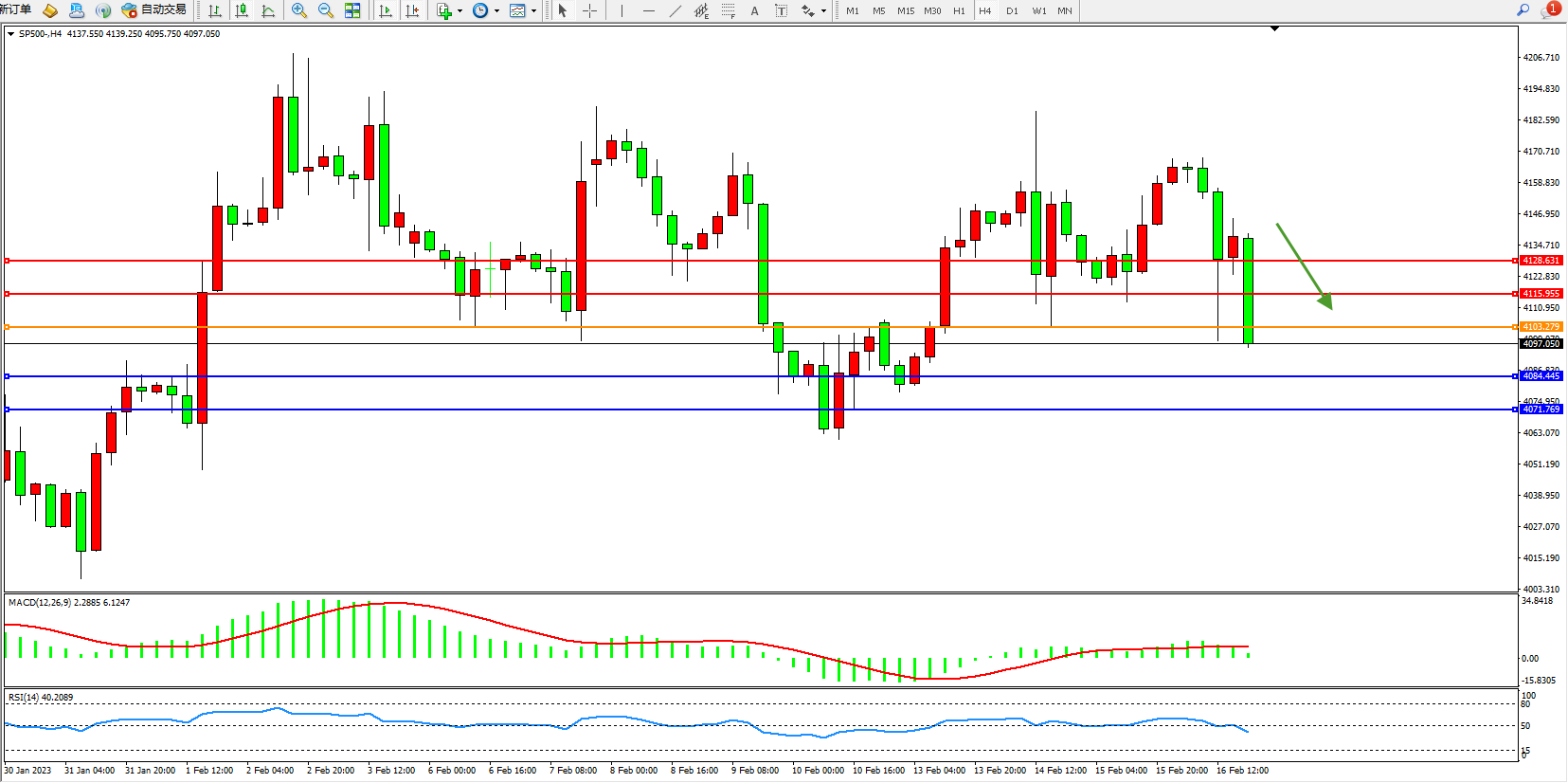Viewport: 1568px width, 783px height.
Task: Open the search magnifier icon
Action: coord(1523,9)
